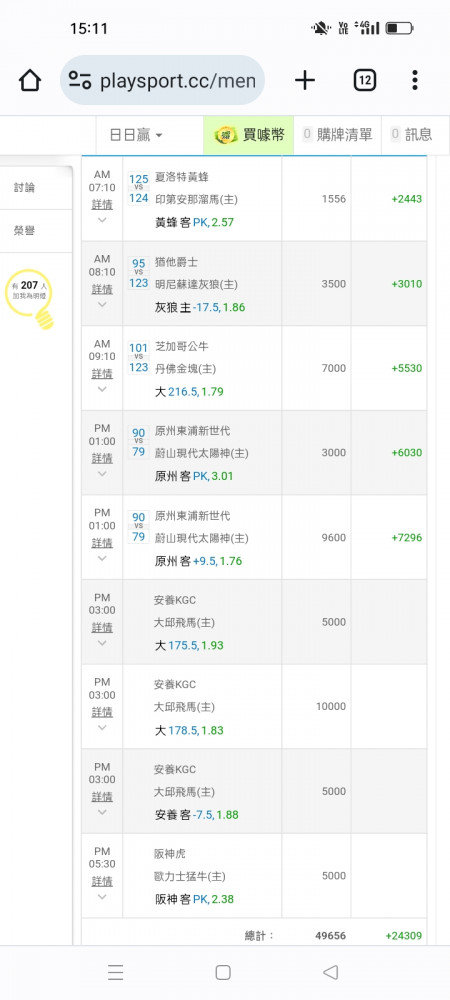Tap the browser home icon
450x1000 pixels.
30,80
